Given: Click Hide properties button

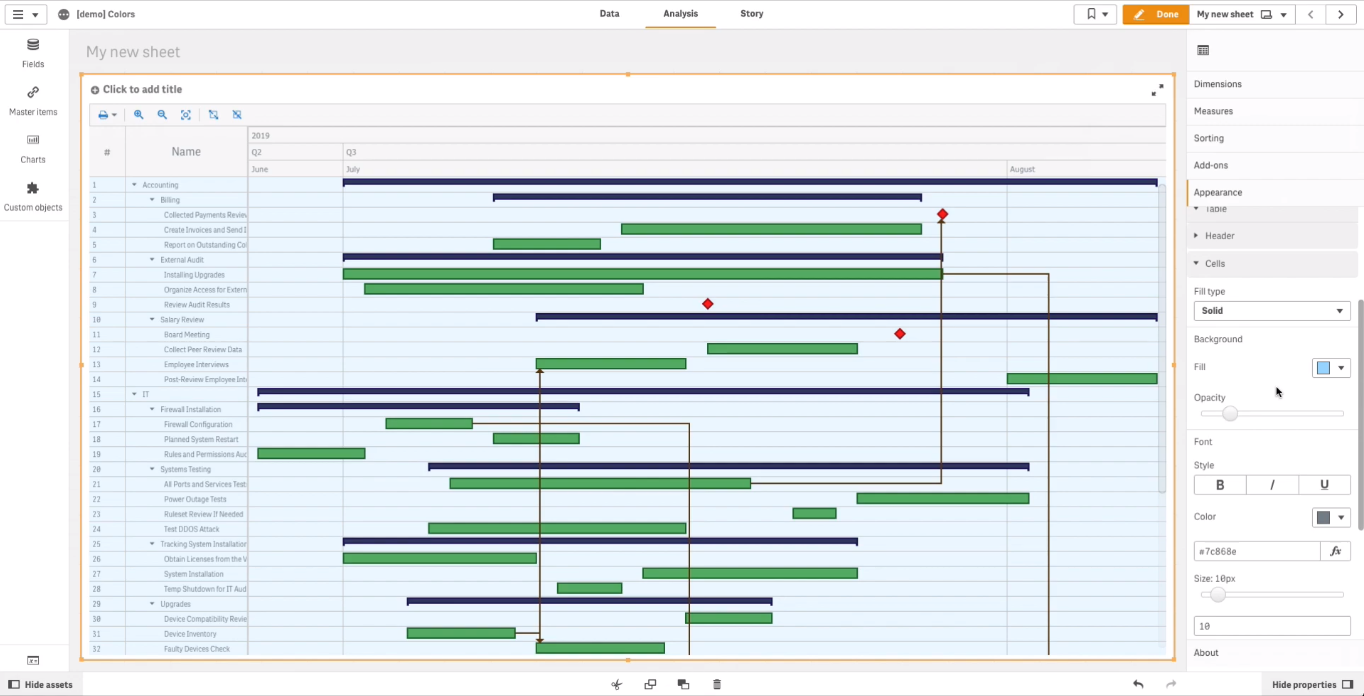Looking at the screenshot, I should click(x=1313, y=685).
